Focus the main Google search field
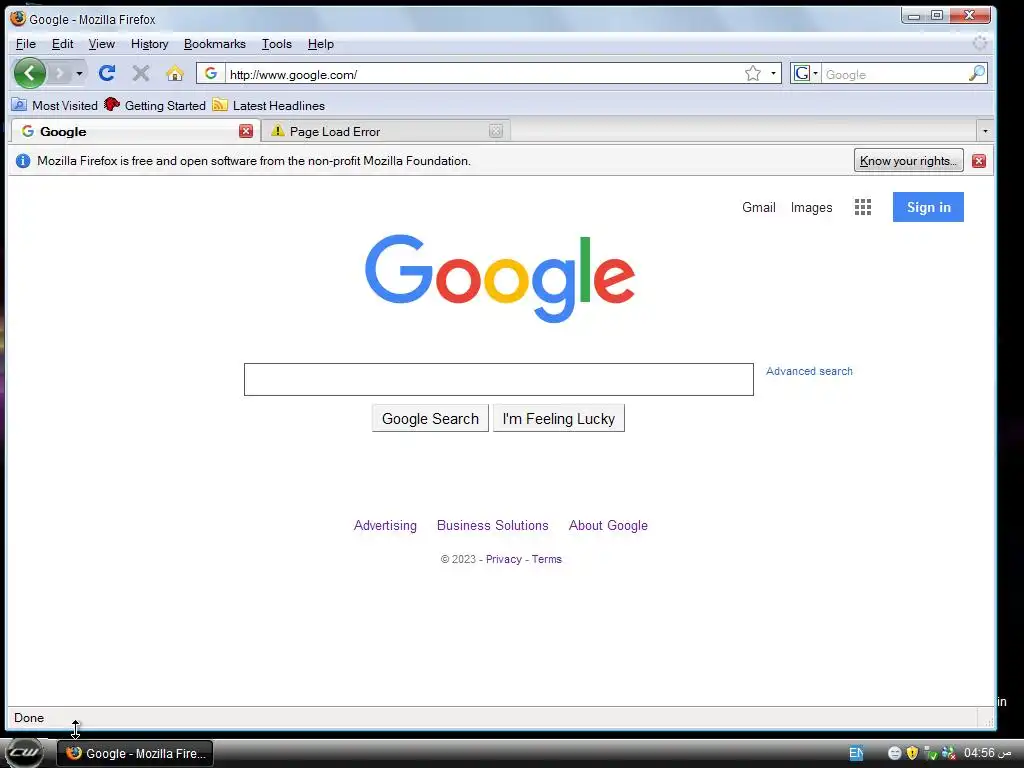Screen dimensions: 1024x768 click(498, 379)
